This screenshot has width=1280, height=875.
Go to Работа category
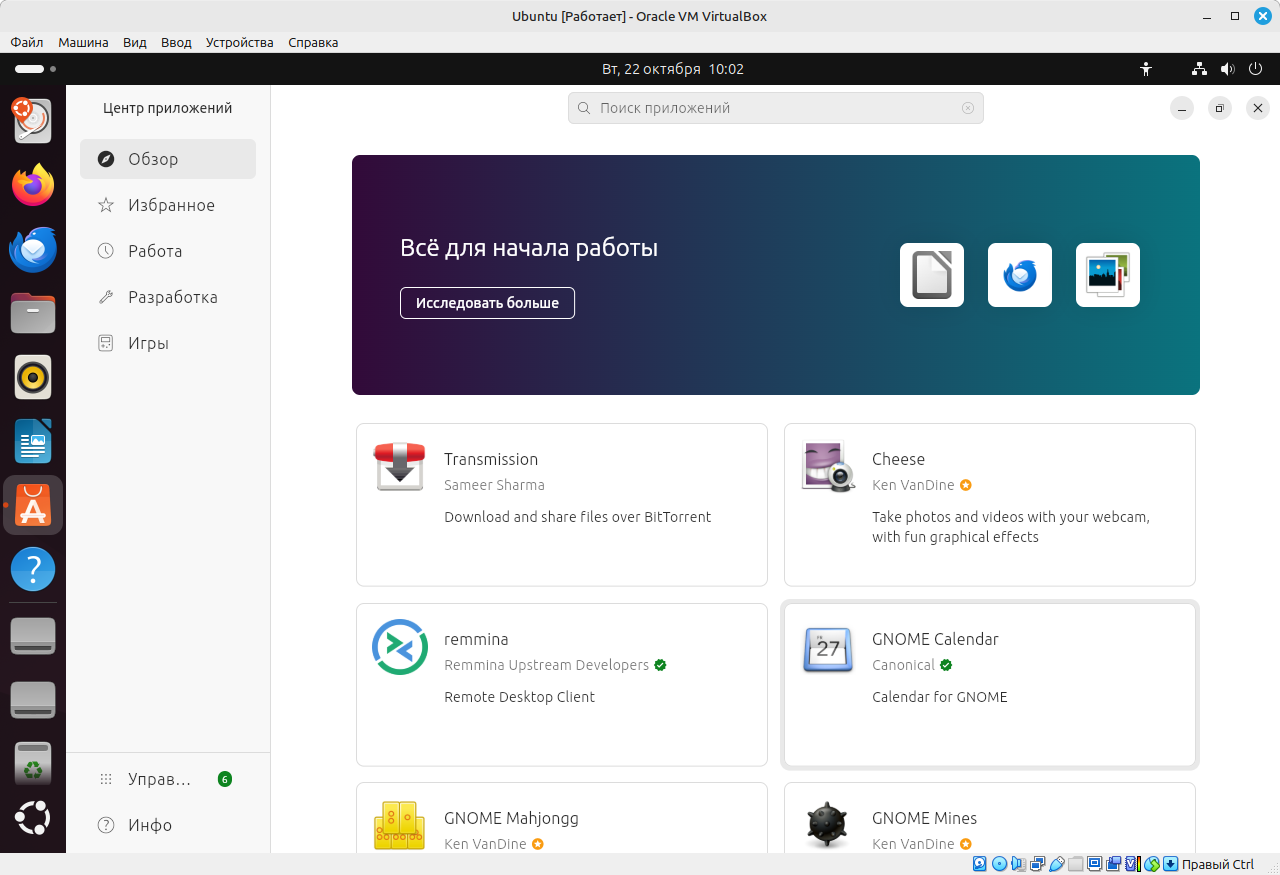(168, 251)
